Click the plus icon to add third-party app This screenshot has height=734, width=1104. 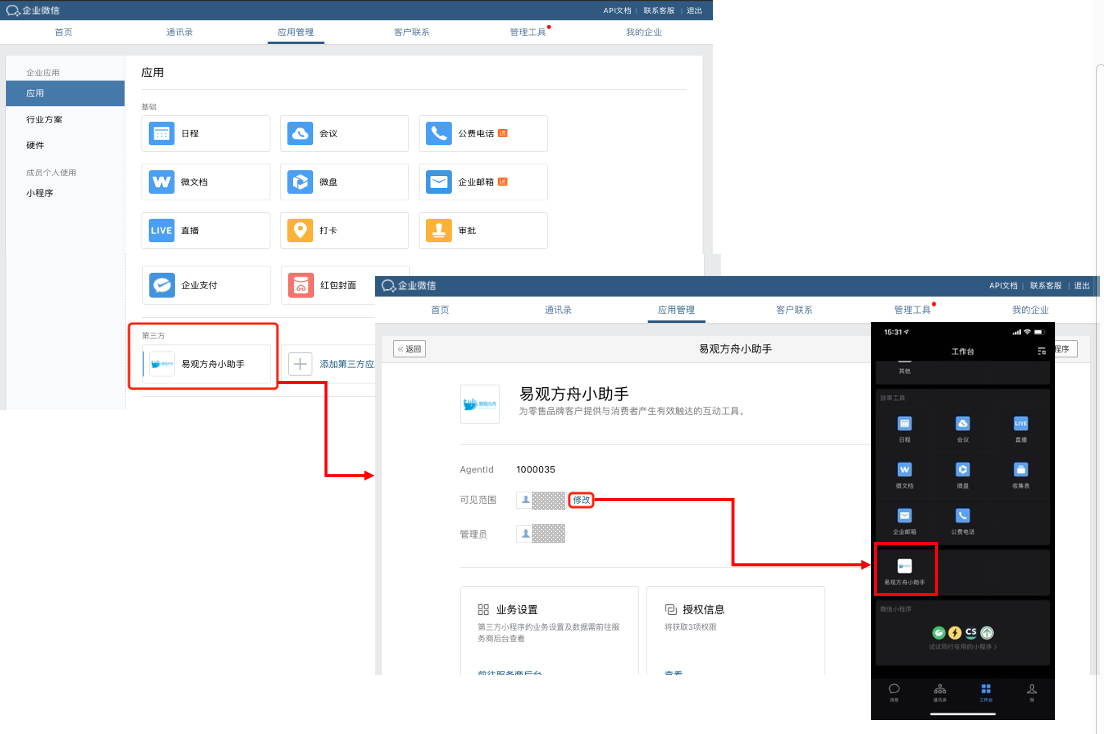tap(300, 364)
